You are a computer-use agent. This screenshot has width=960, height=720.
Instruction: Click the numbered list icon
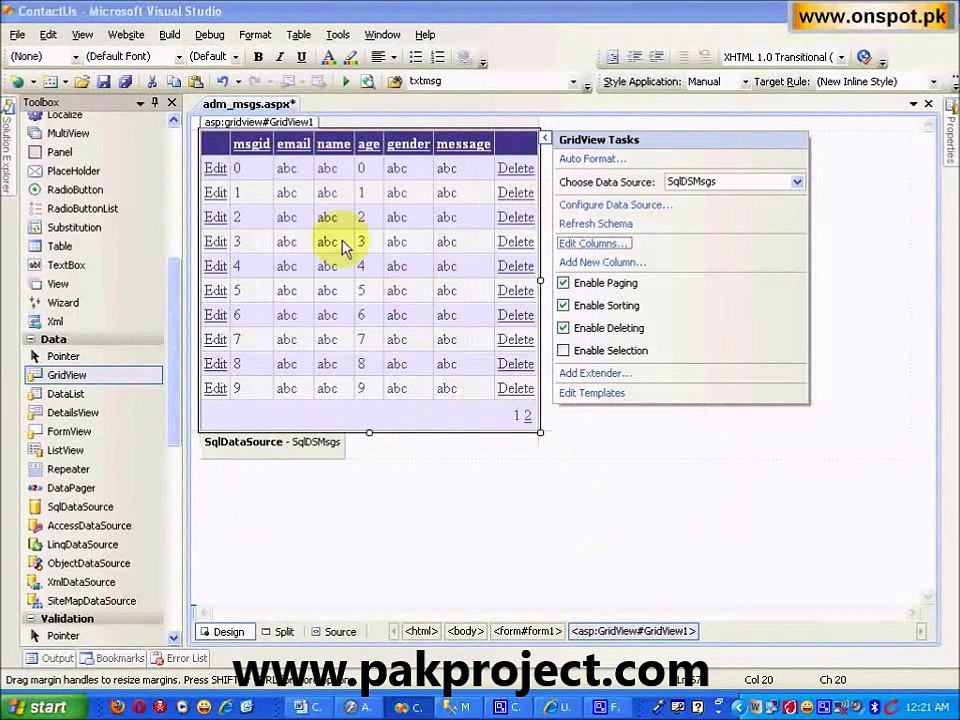coord(438,57)
